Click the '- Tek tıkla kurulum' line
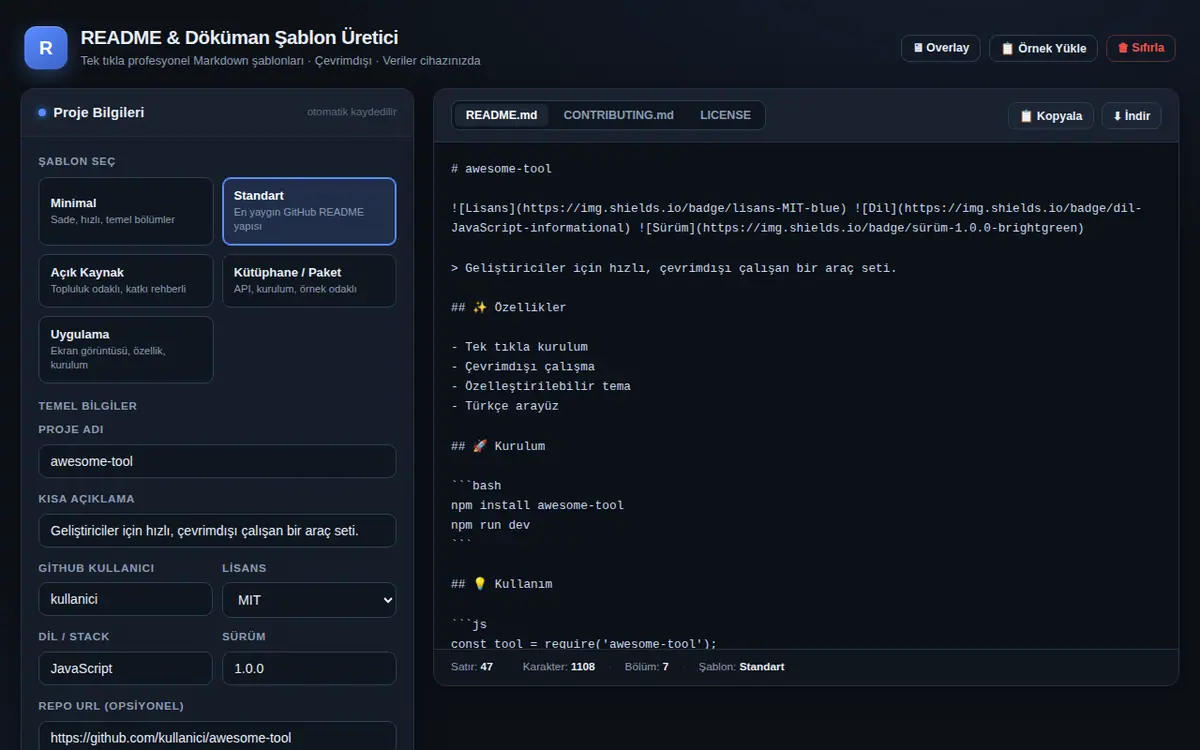This screenshot has width=1200, height=750. [x=519, y=347]
